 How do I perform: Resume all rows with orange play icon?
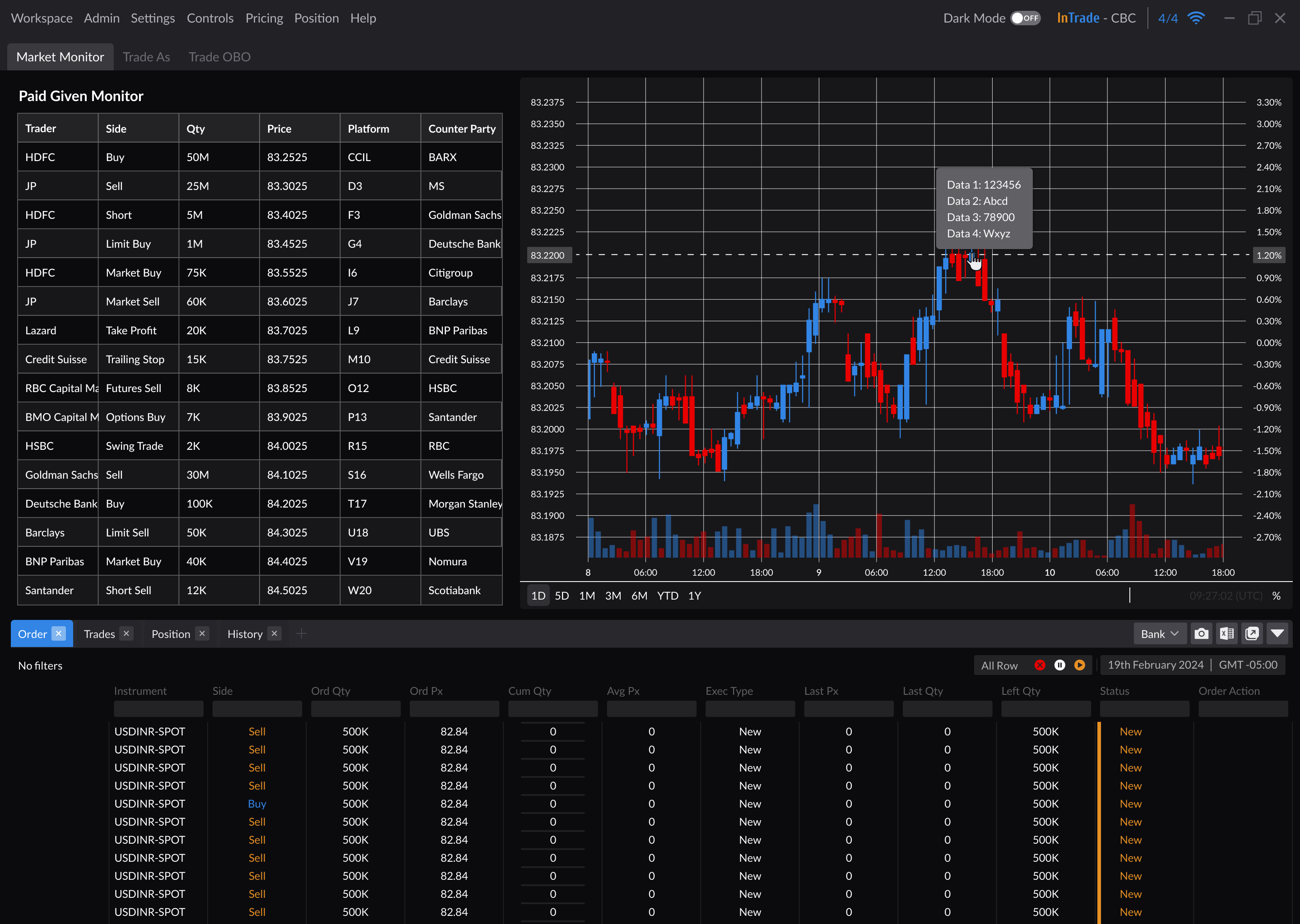coord(1080,665)
